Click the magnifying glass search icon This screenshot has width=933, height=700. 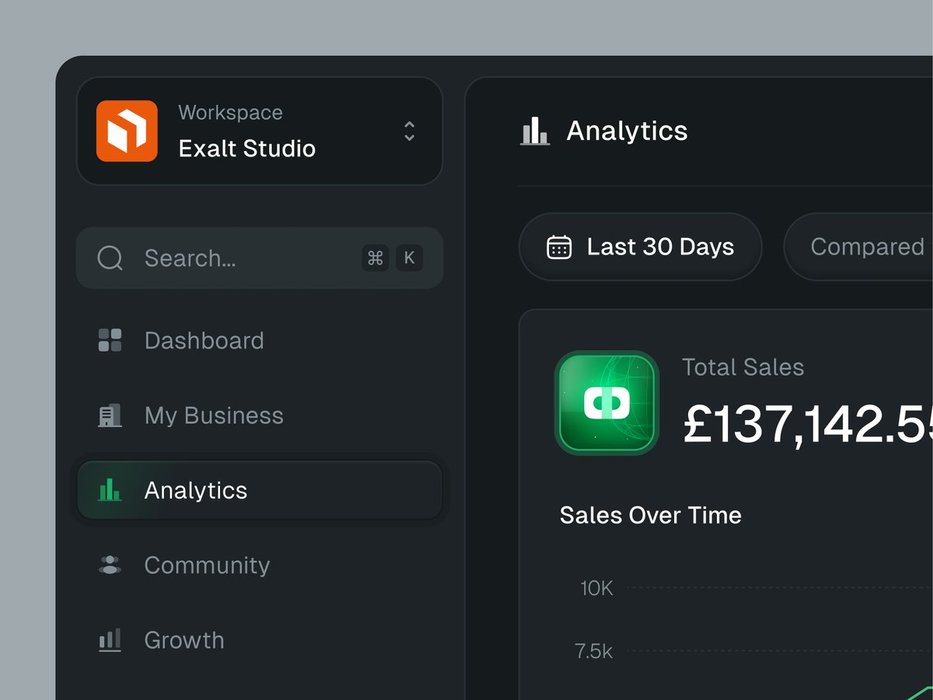tap(110, 258)
